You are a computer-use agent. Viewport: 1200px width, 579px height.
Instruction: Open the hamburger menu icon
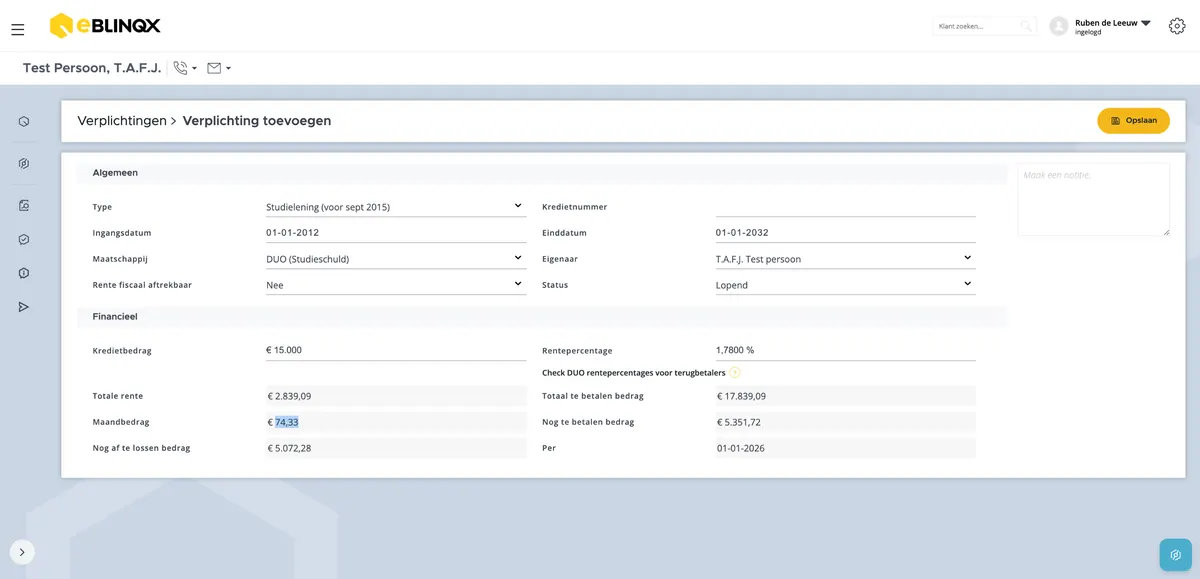(x=17, y=30)
